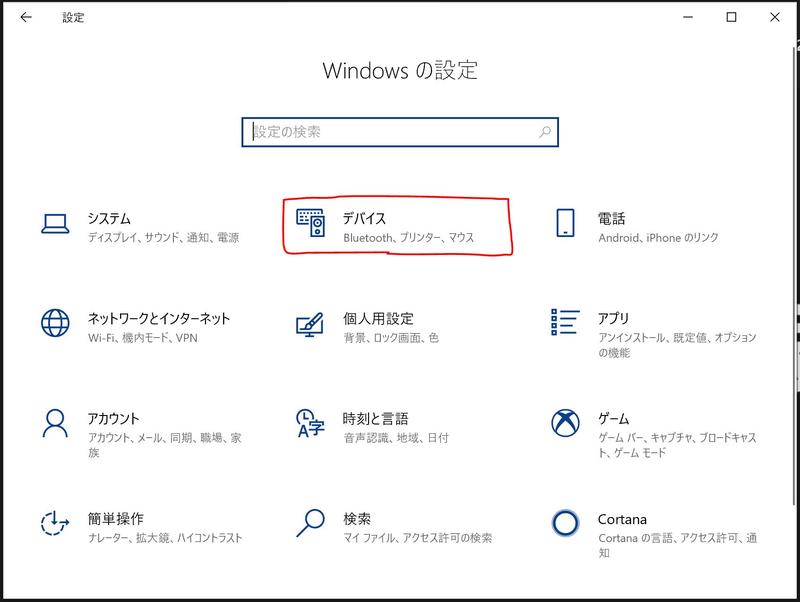This screenshot has height=602, width=800.
Task: Go back with the back arrow
Action: pos(26,17)
